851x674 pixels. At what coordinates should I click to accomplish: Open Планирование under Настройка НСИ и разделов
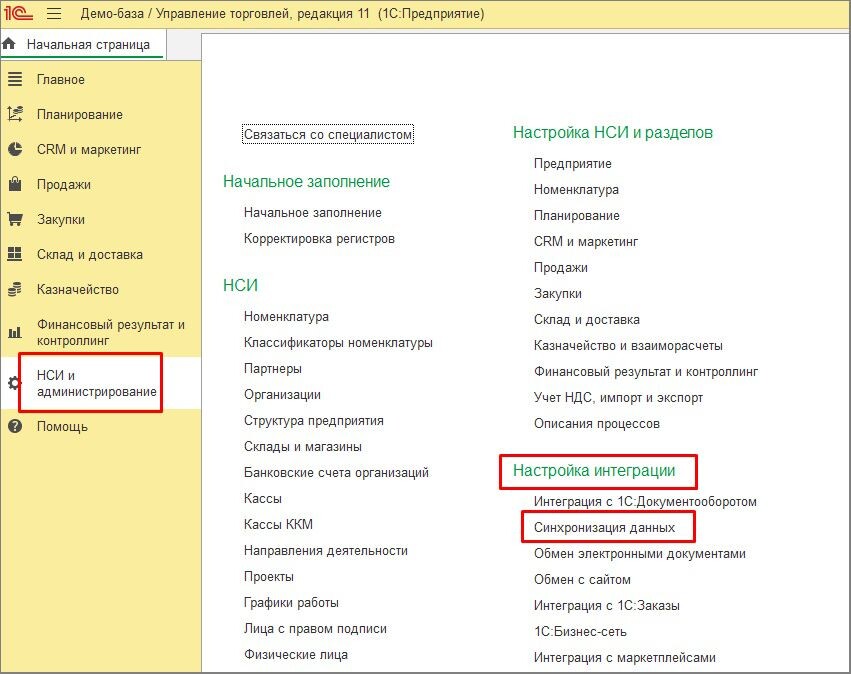coord(576,215)
